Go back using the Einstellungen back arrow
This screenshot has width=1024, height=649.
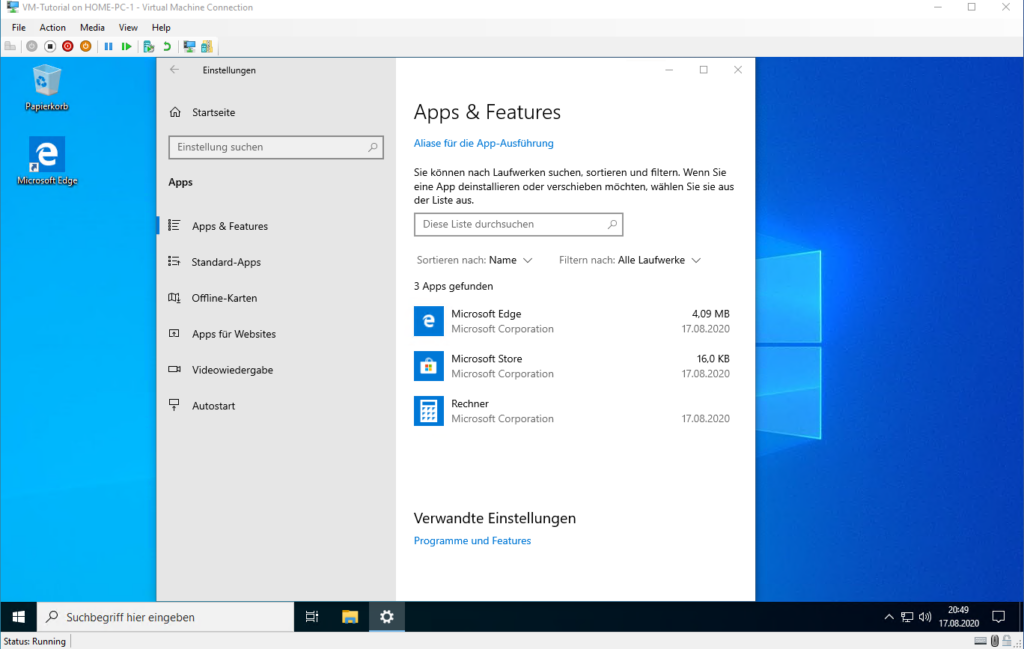pyautogui.click(x=174, y=70)
